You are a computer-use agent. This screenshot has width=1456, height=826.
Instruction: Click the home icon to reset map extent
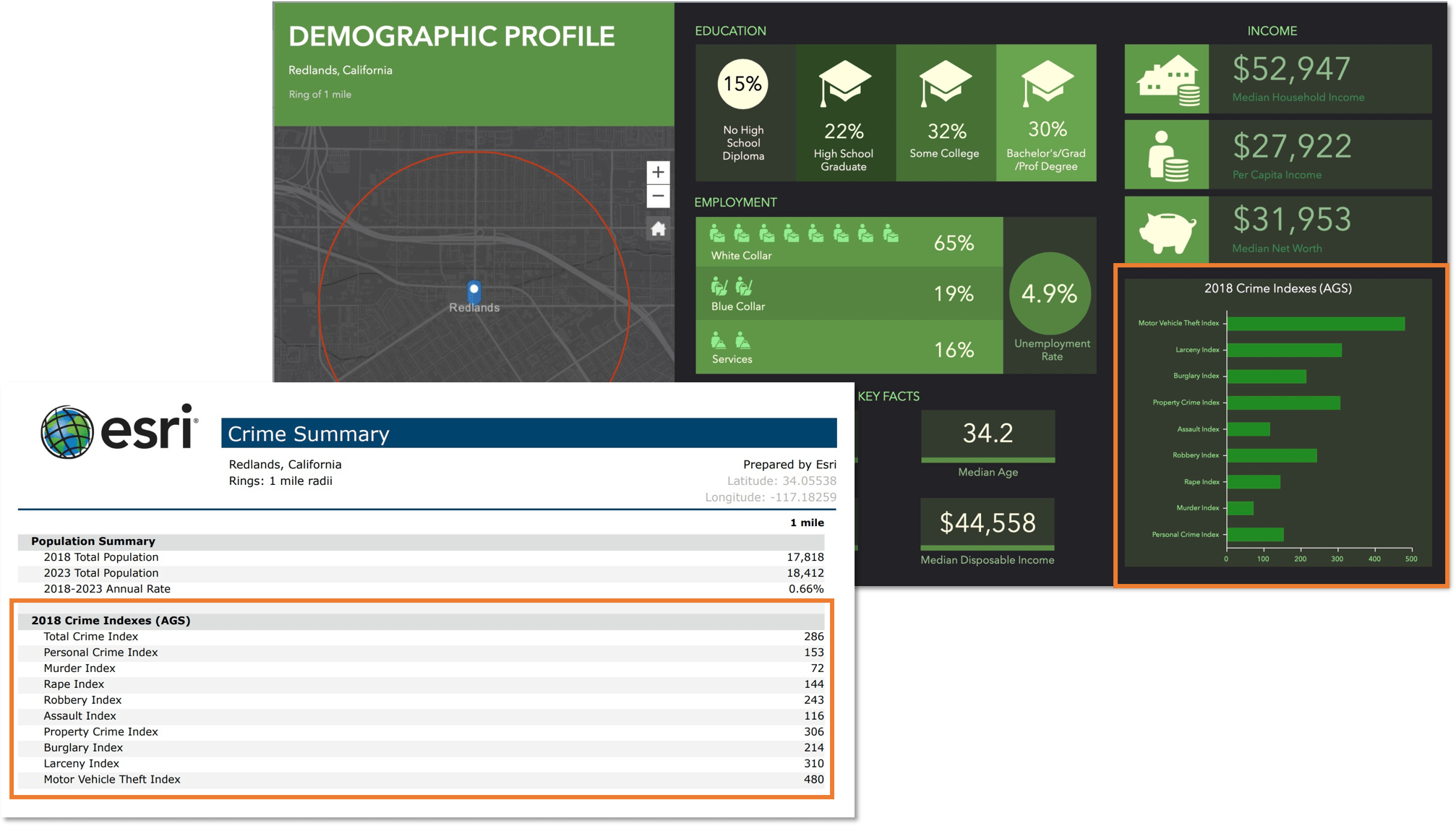pyautogui.click(x=658, y=230)
